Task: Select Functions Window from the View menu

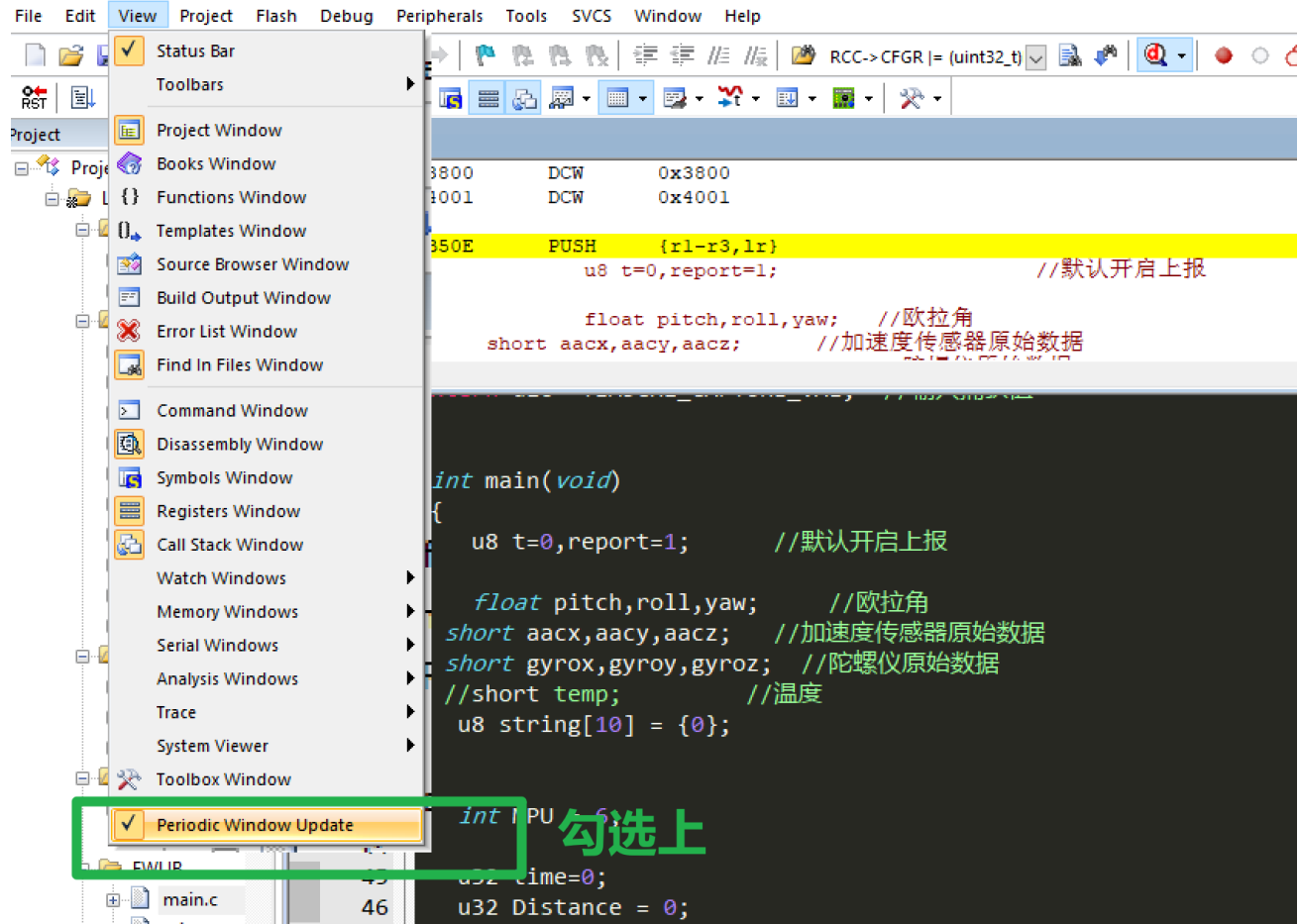Action: tap(268, 197)
